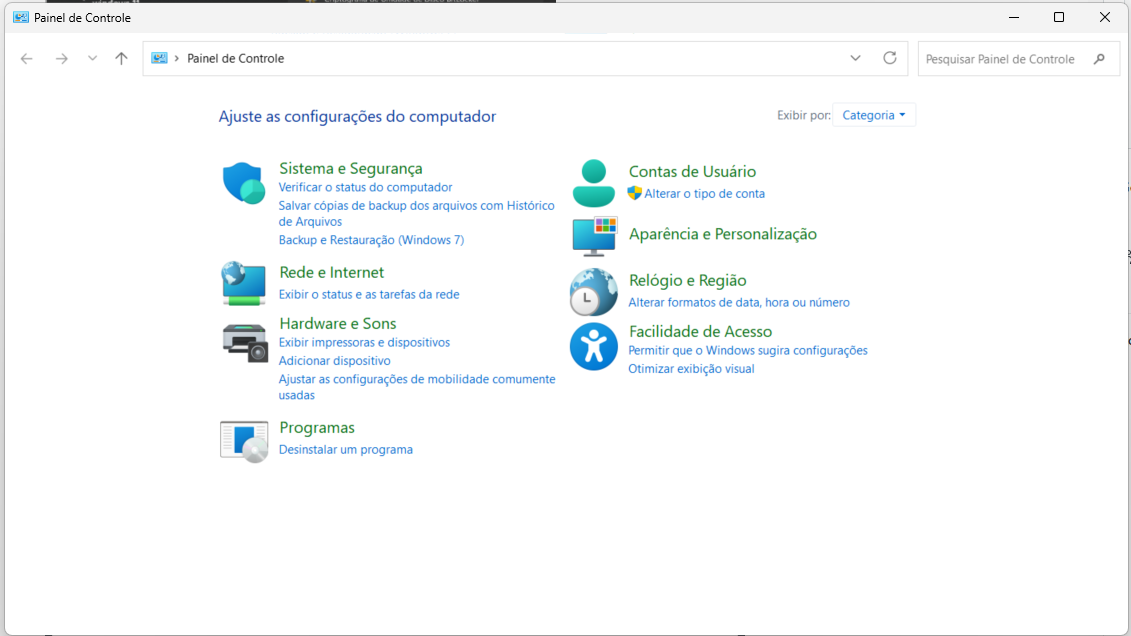
Task: Click Verificar o status do computador
Action: tap(366, 187)
